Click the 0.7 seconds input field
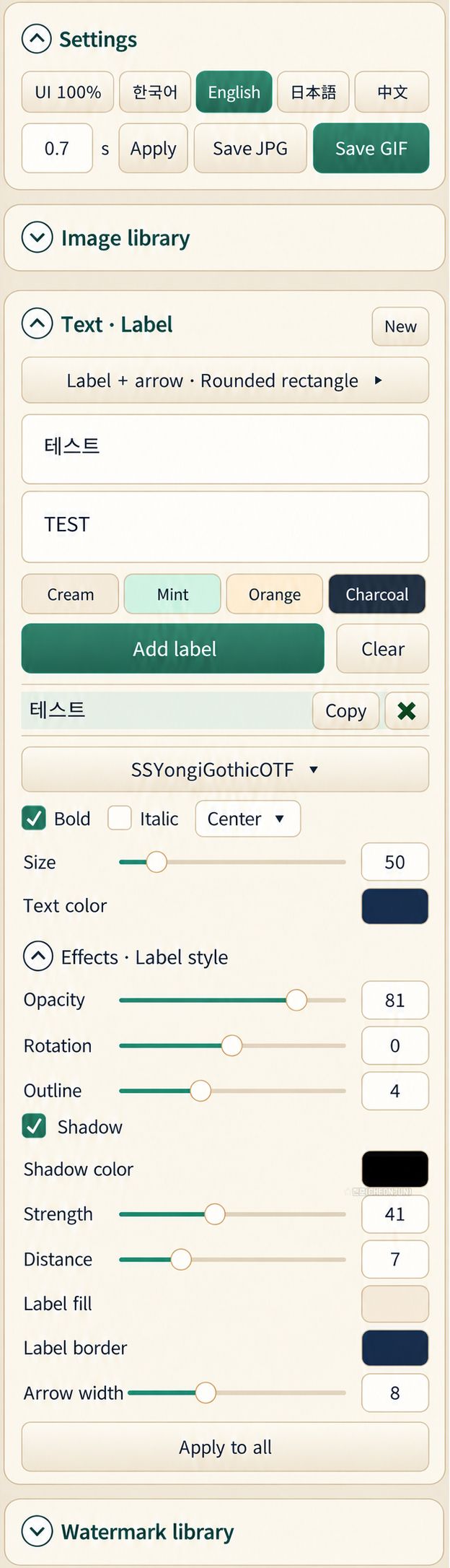 57,149
